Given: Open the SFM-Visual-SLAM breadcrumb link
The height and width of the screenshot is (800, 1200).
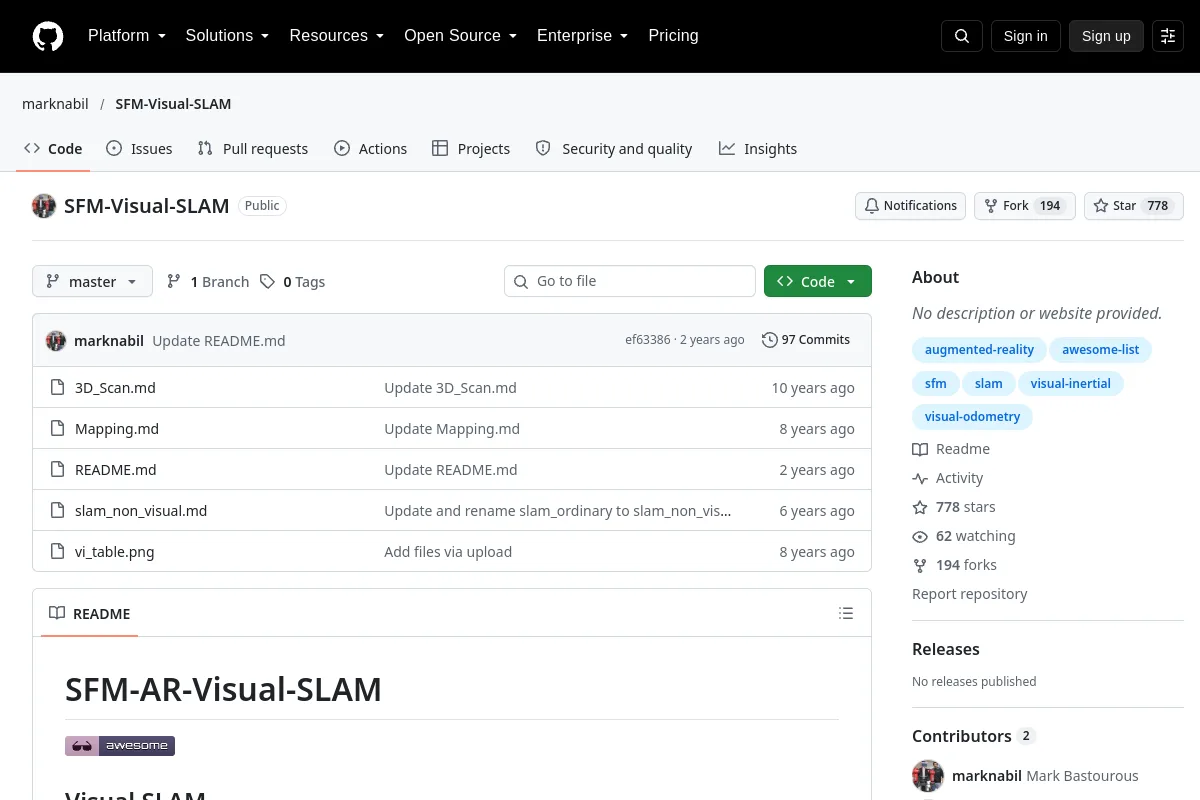Looking at the screenshot, I should coord(173,104).
